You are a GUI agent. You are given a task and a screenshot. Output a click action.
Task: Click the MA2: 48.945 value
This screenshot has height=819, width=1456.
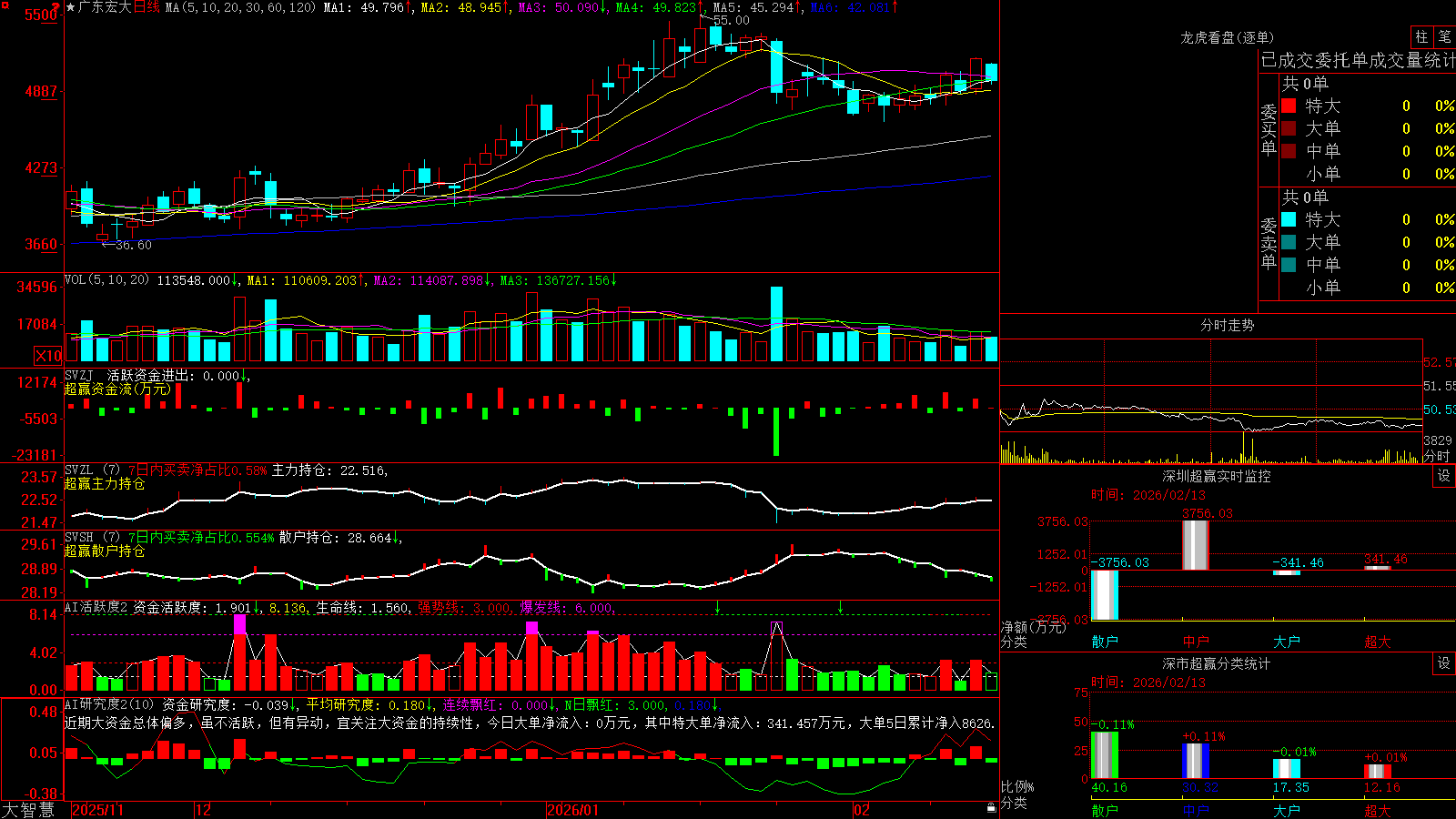pos(460,7)
